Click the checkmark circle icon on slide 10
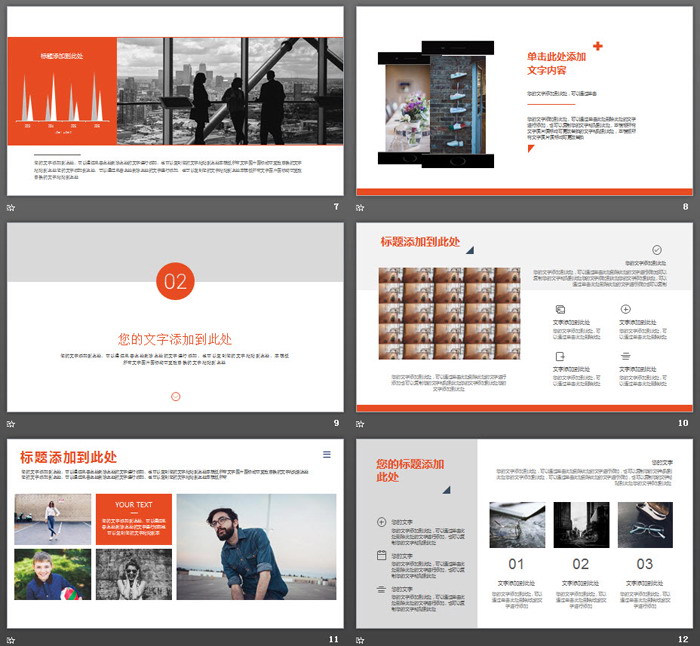Screen dimensions: 700x646 pos(657,250)
